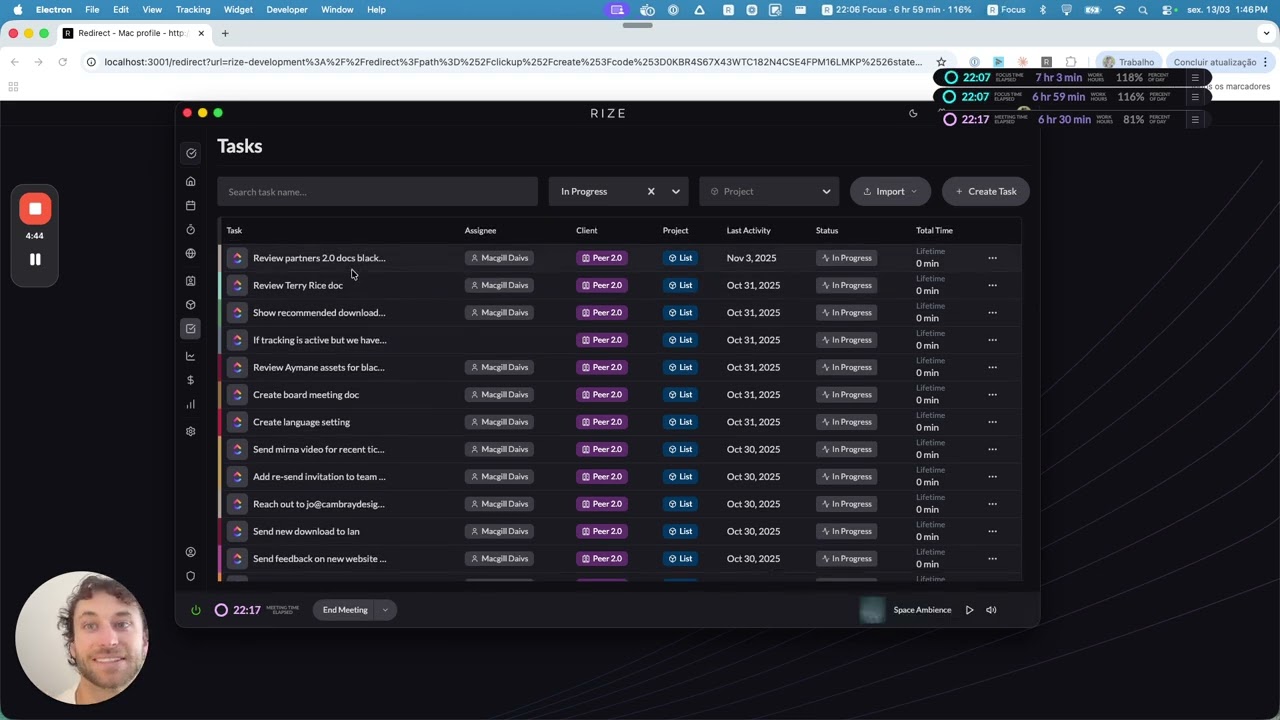The image size is (1280, 720).
Task: Click the Total Time column header
Action: [934, 230]
